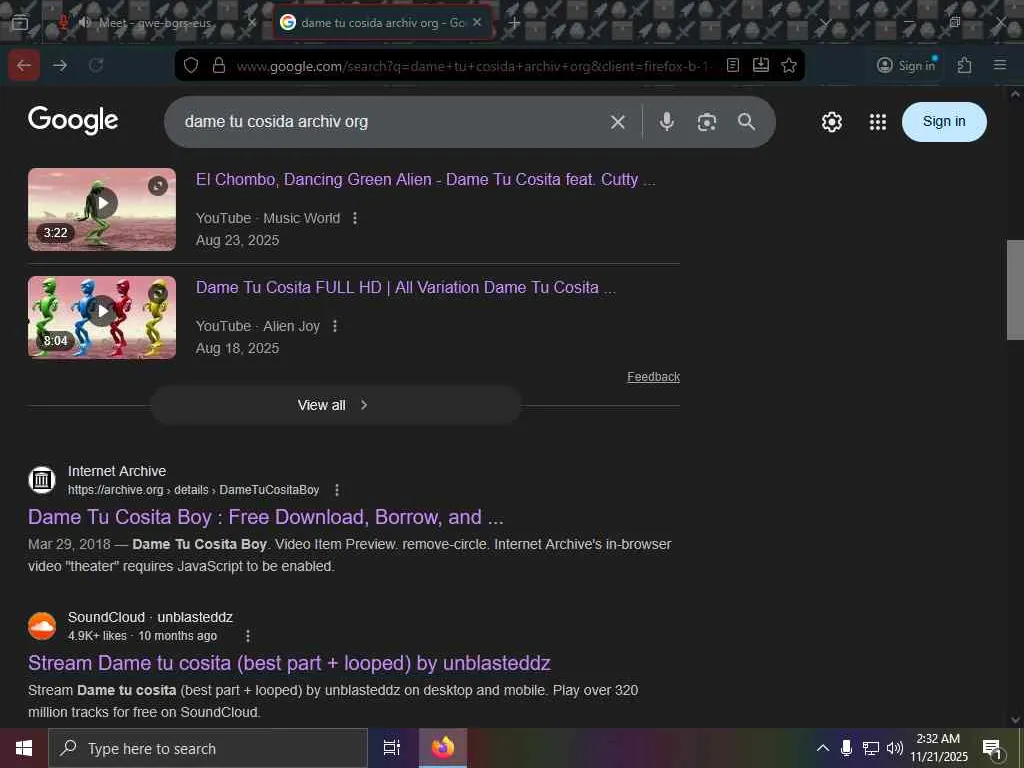Viewport: 1024px width, 768px height.
Task: Open more options for SoundCloud result
Action: click(x=247, y=636)
